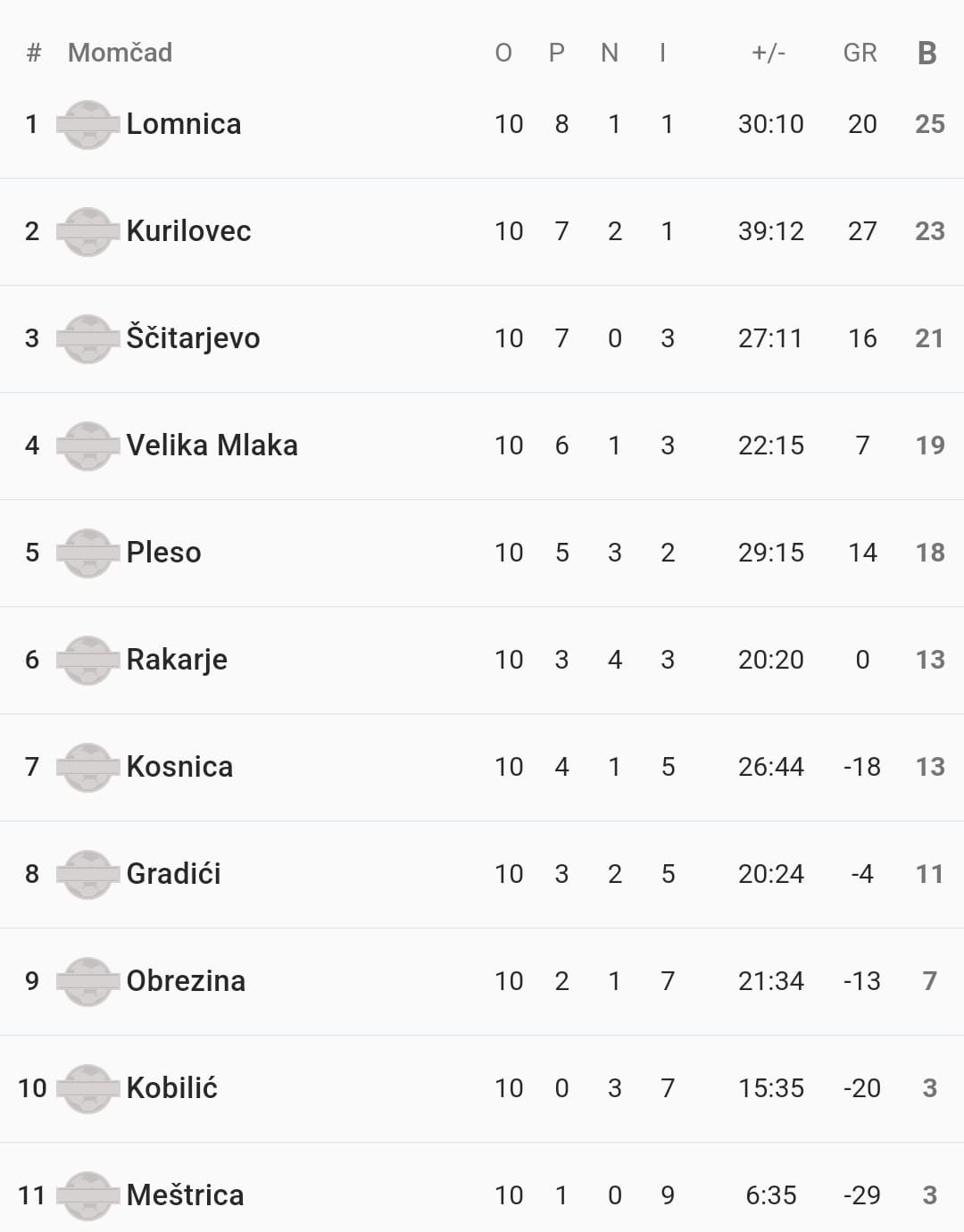Click the O matches played header
The width and height of the screenshot is (964, 1232).
(x=503, y=54)
